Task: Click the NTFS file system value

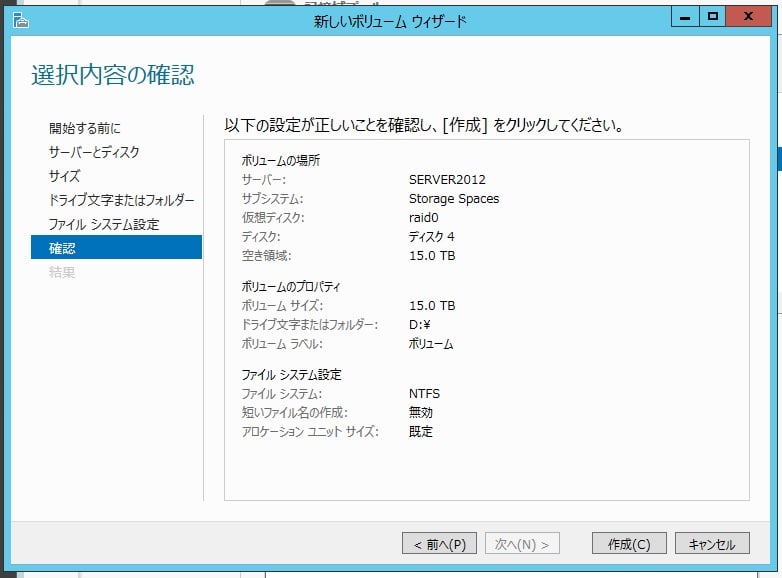Action: click(424, 393)
